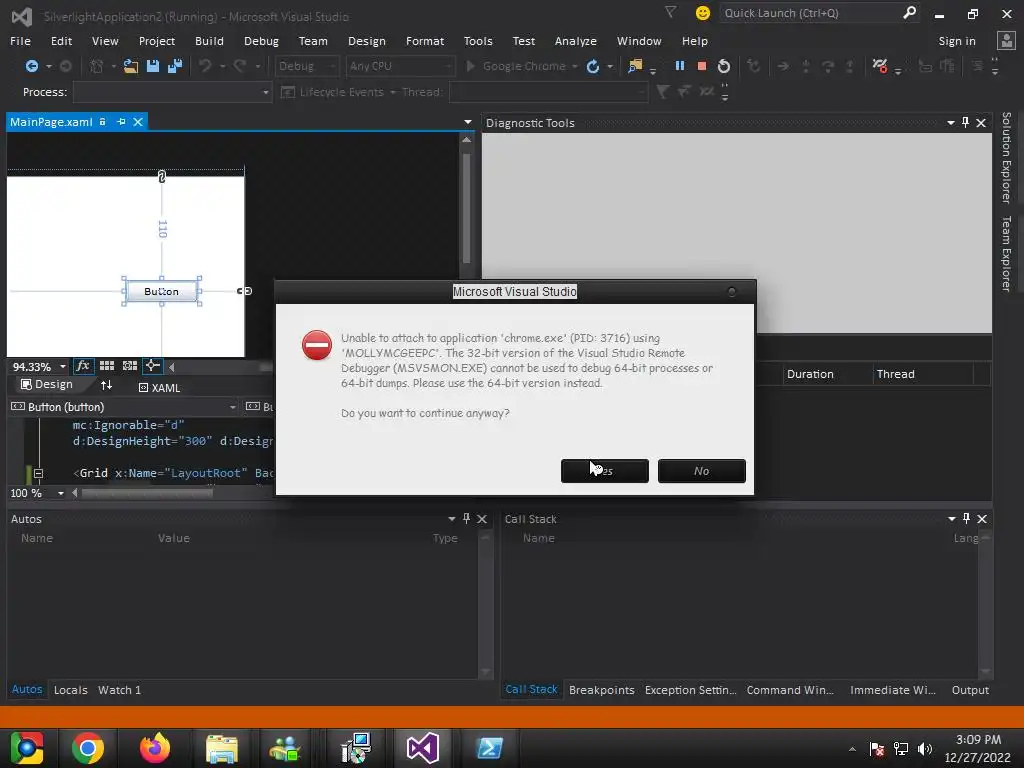Expand the Button (button) element dropdown

pos(232,407)
